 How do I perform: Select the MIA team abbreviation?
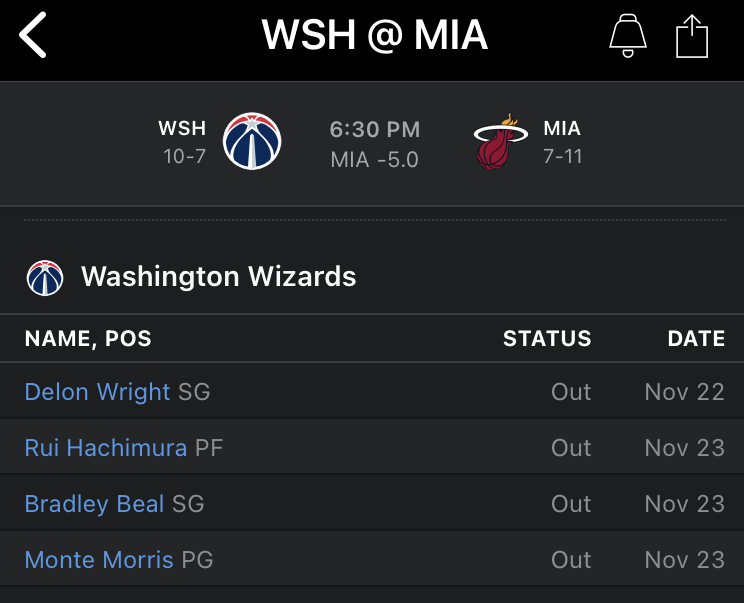click(562, 128)
